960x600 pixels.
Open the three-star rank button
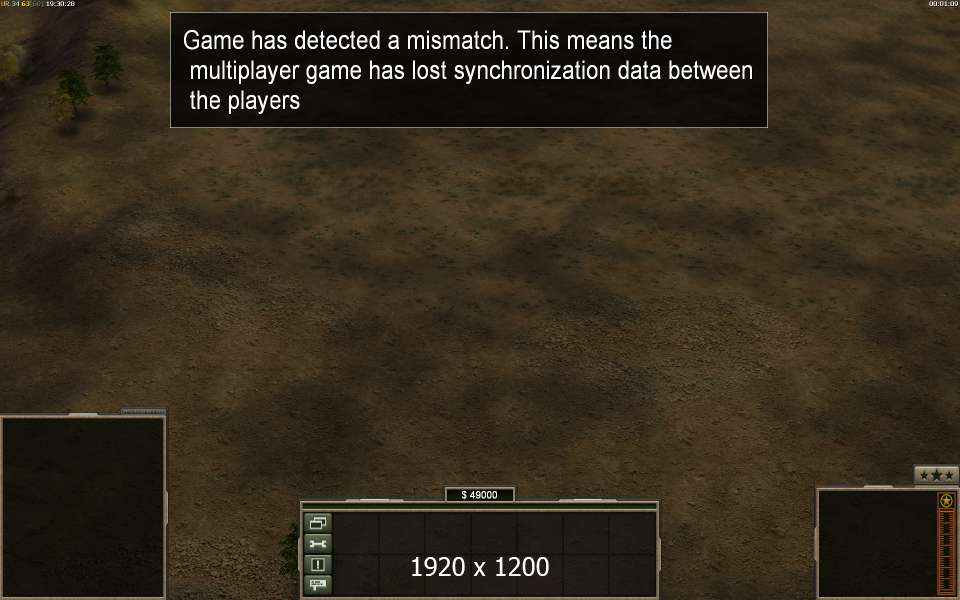(x=936, y=475)
